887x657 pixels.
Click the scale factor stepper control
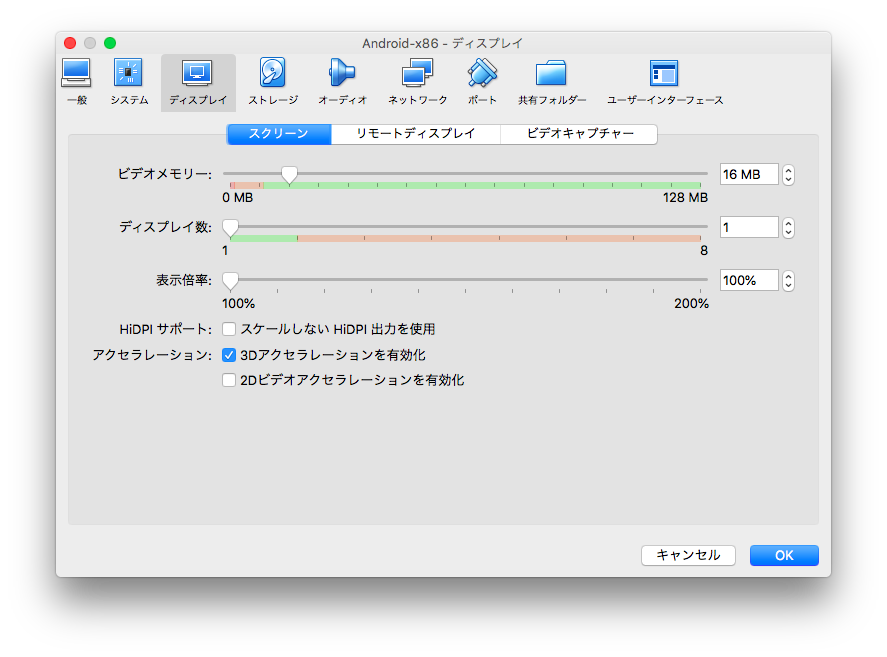(x=788, y=280)
